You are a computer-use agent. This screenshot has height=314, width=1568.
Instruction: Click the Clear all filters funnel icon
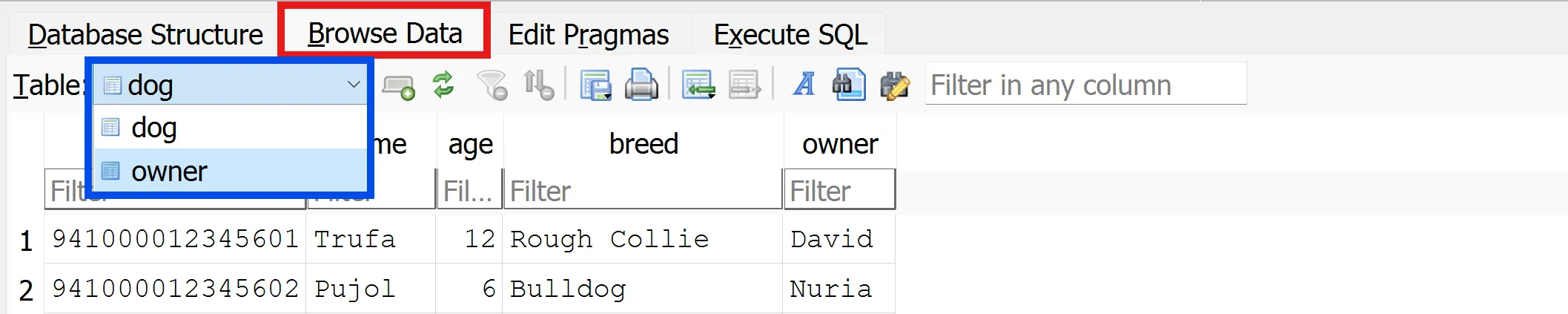click(x=492, y=85)
